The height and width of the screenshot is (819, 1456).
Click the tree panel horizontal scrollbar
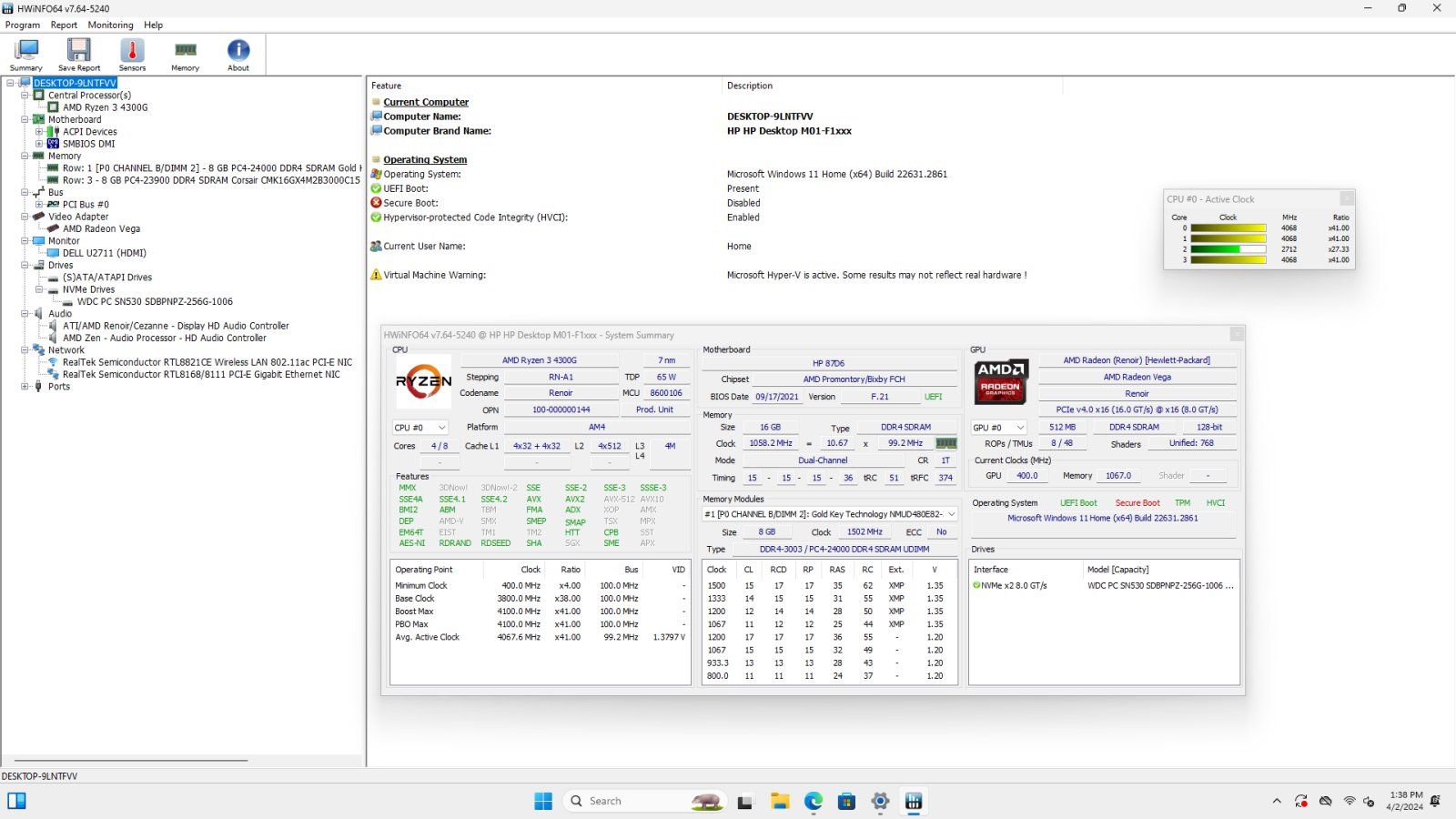click(182, 761)
